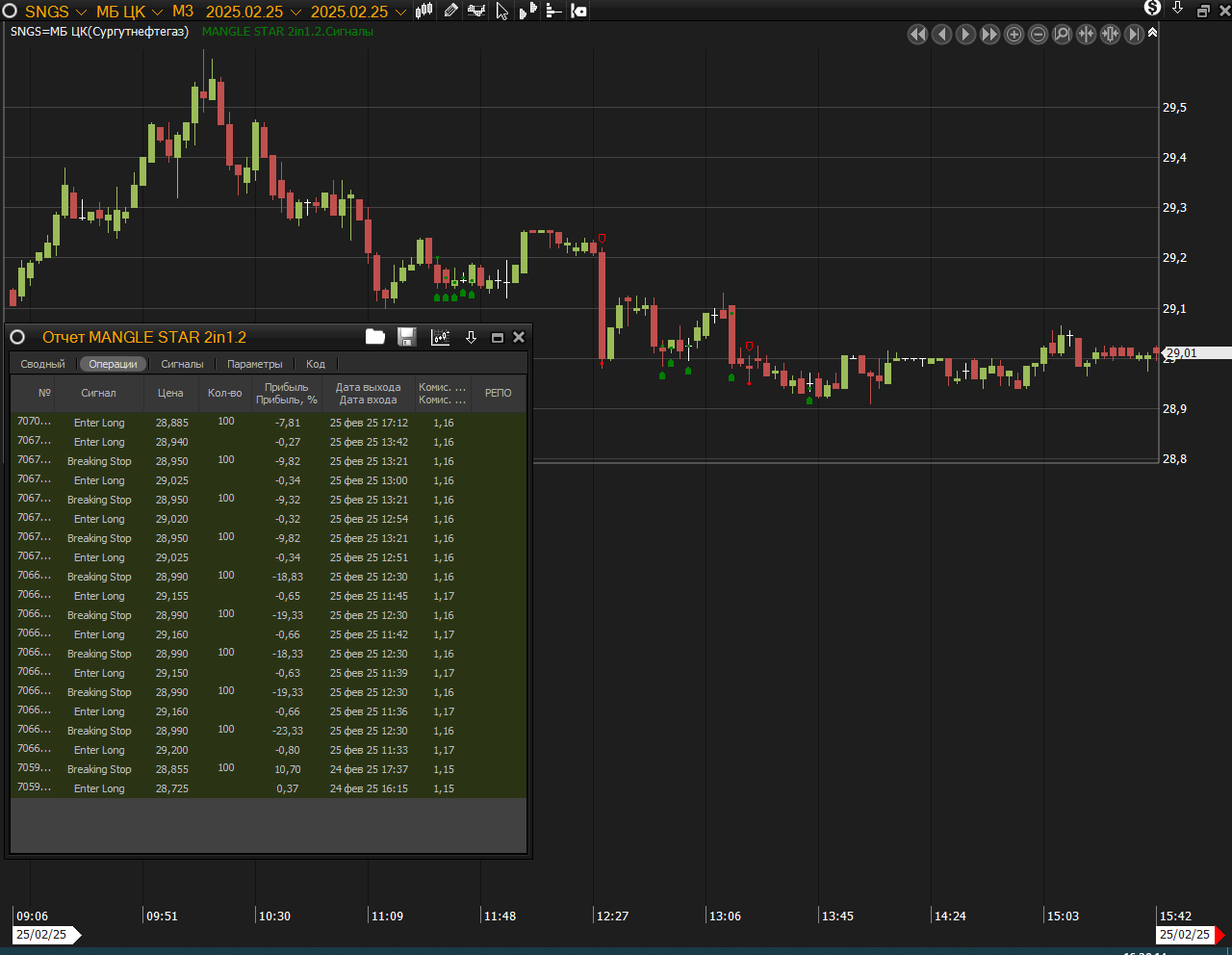1232x955 pixels.
Task: Choose the arrow cursor tool
Action: click(501, 12)
